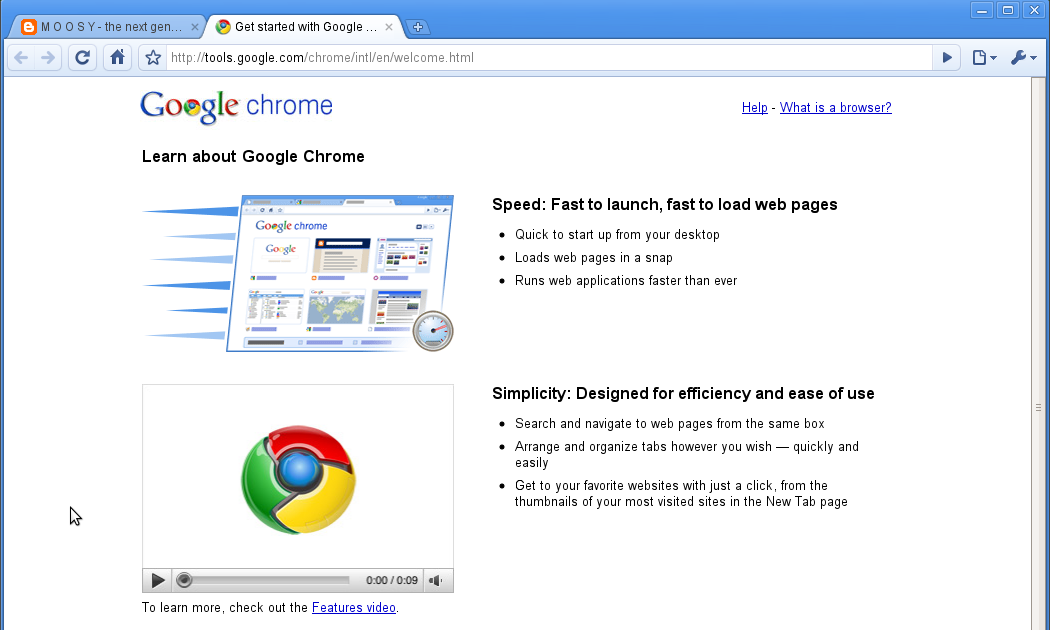Click 'Runs web applications faster than ever'
This screenshot has height=630, width=1050.
625,281
